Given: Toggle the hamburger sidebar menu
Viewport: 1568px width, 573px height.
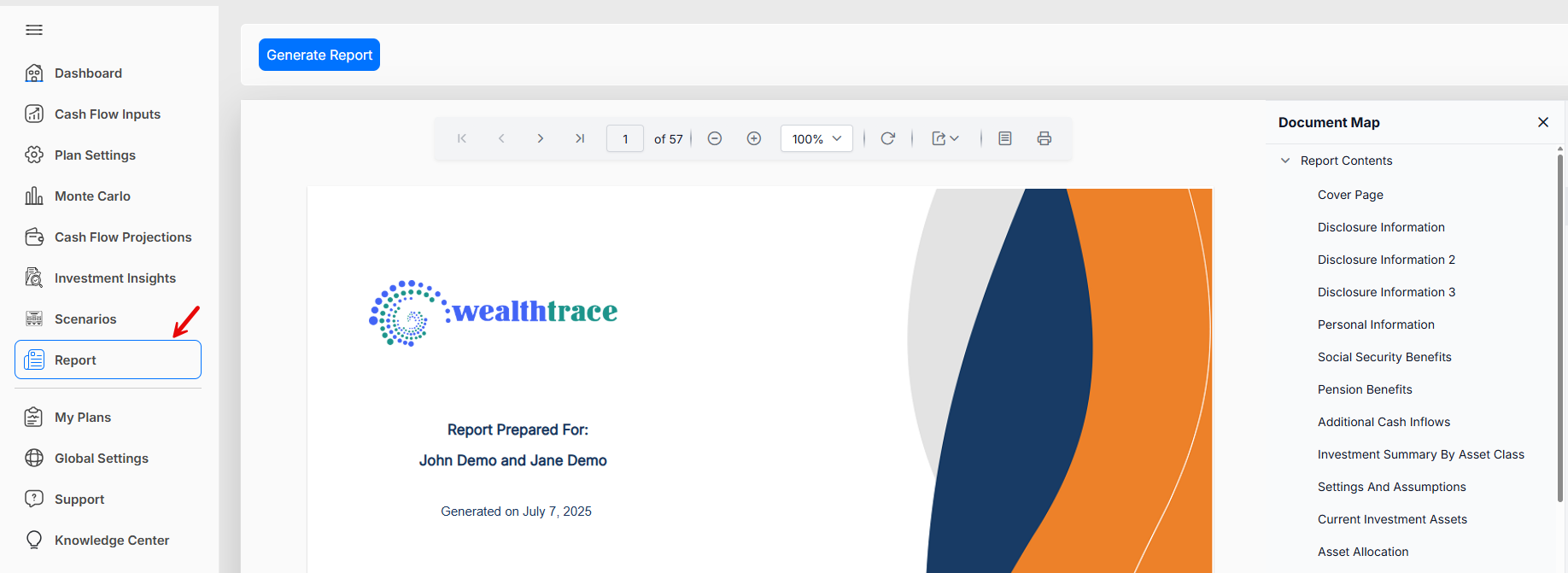Looking at the screenshot, I should click(34, 30).
